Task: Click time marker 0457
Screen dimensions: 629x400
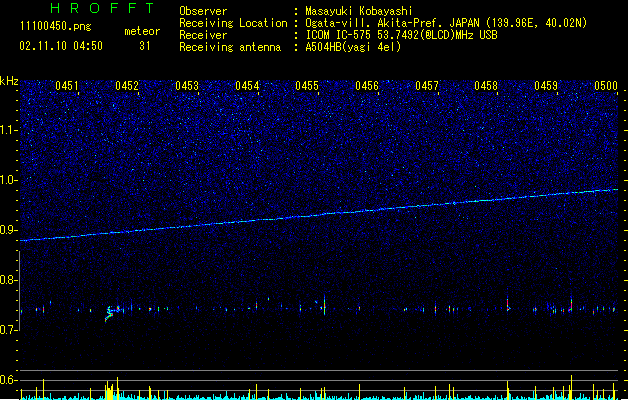Action: coord(427,86)
